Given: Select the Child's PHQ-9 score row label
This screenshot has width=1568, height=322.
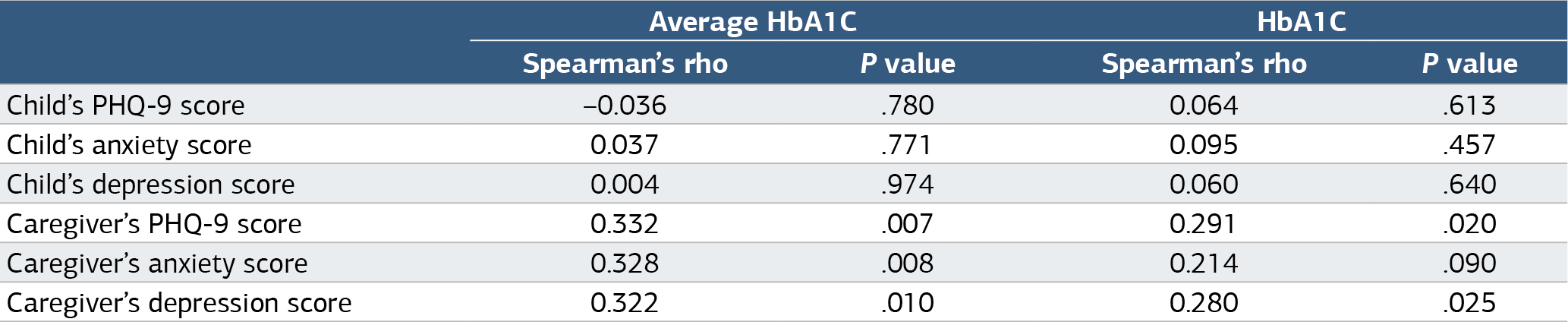Looking at the screenshot, I should [126, 105].
